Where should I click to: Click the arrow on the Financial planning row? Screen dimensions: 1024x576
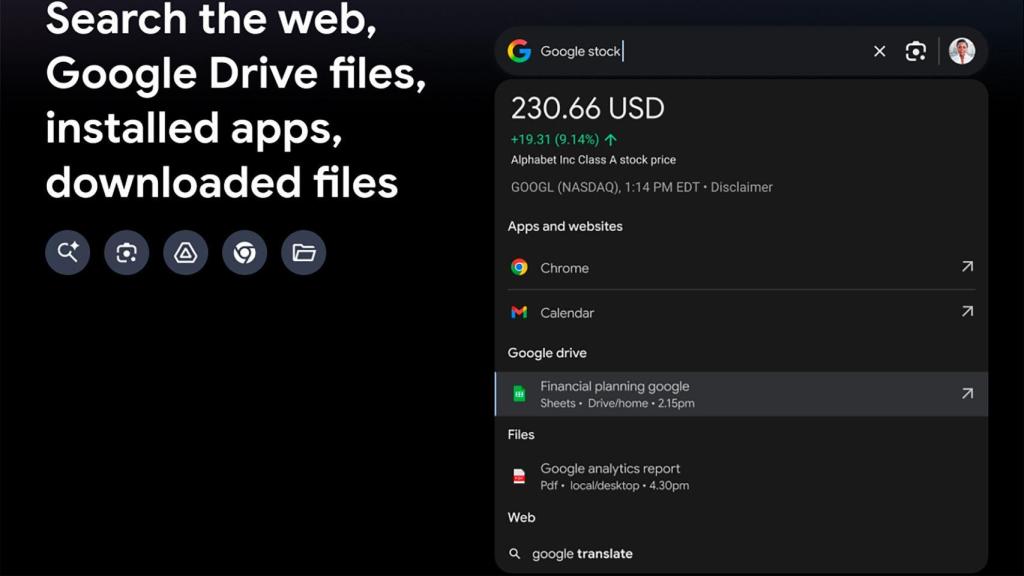pyautogui.click(x=966, y=393)
